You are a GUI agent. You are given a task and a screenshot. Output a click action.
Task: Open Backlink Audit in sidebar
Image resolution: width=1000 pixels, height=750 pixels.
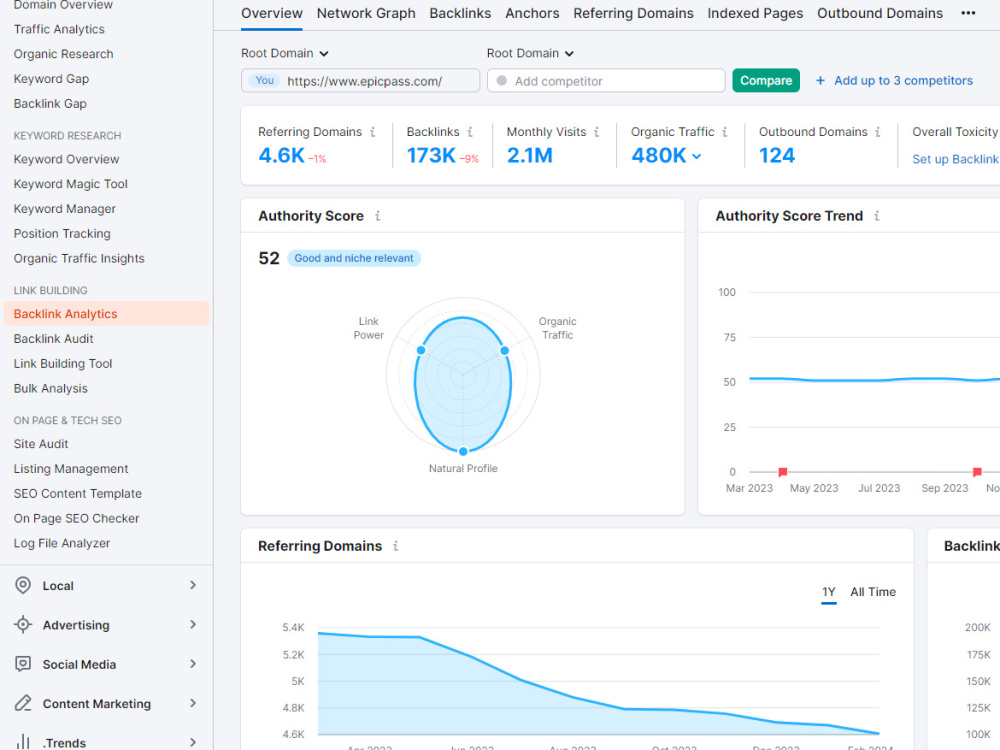(x=54, y=339)
